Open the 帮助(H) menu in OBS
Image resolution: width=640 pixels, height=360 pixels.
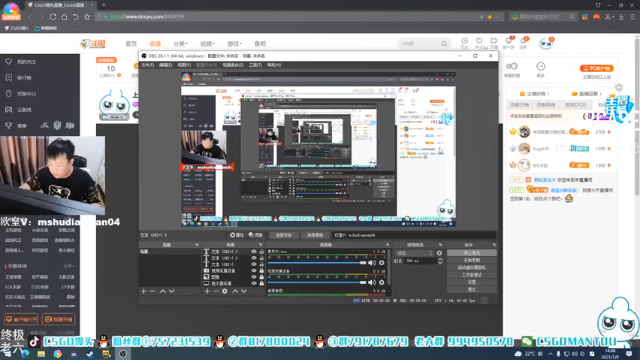click(x=274, y=65)
